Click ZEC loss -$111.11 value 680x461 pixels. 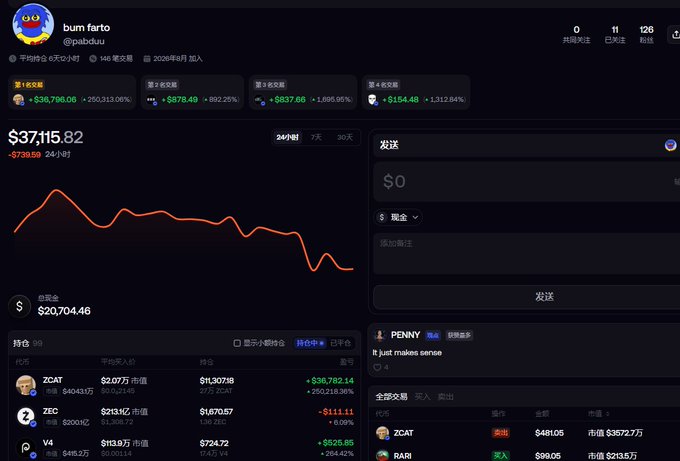click(336, 412)
